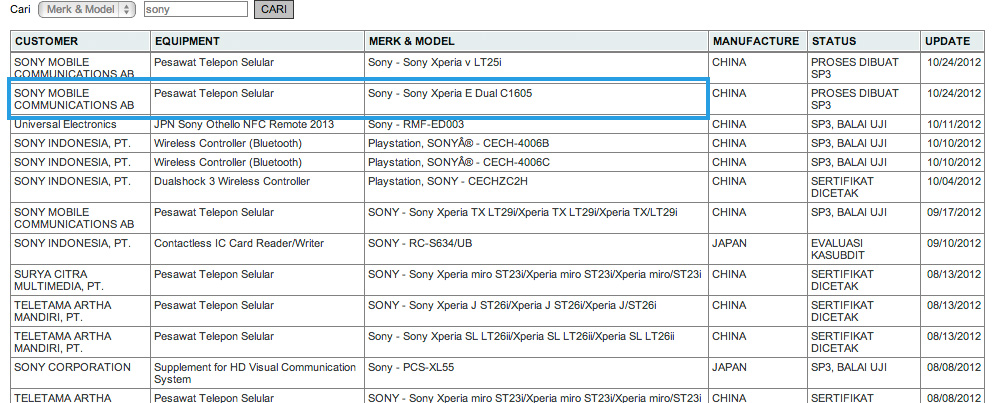Select the CUSTOMER column header
Image resolution: width=995 pixels, height=403 pixels.
(x=81, y=41)
